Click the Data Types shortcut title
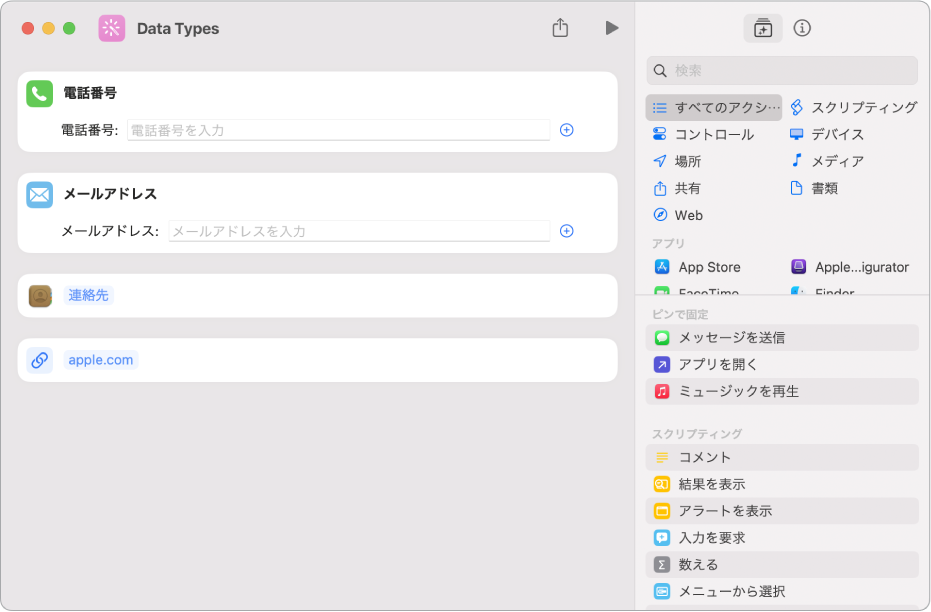931x612 pixels. pos(178,28)
